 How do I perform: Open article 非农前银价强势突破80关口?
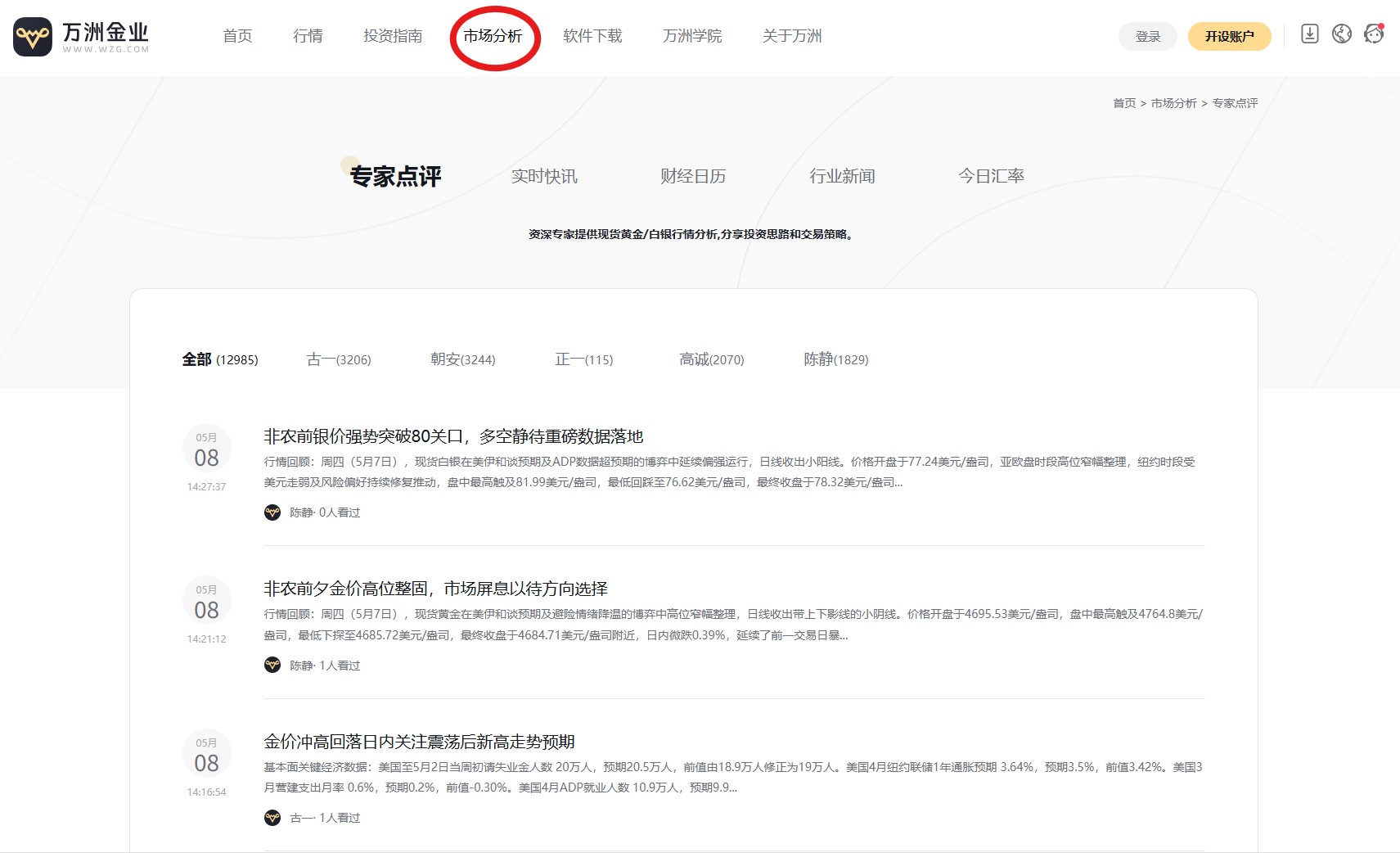coord(453,436)
